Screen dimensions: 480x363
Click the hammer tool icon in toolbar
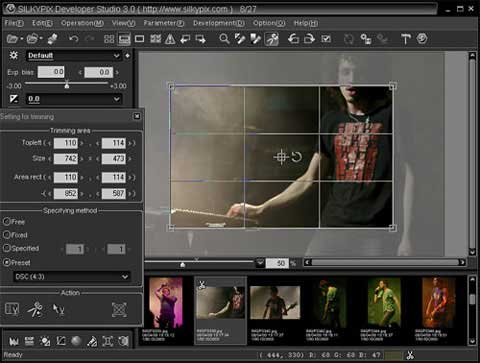406,39
